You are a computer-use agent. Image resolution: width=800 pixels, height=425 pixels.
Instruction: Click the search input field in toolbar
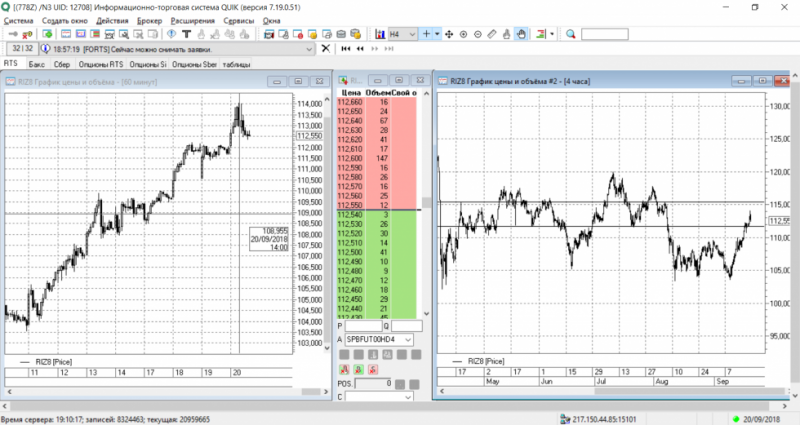pyautogui.click(x=605, y=34)
